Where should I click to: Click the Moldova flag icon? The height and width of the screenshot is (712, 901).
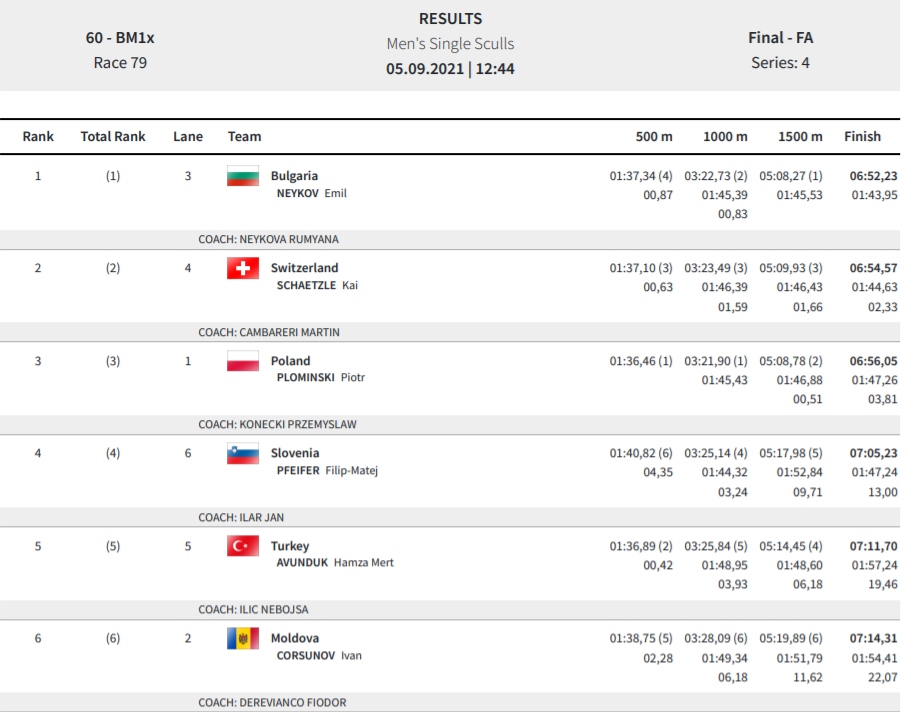[x=242, y=638]
